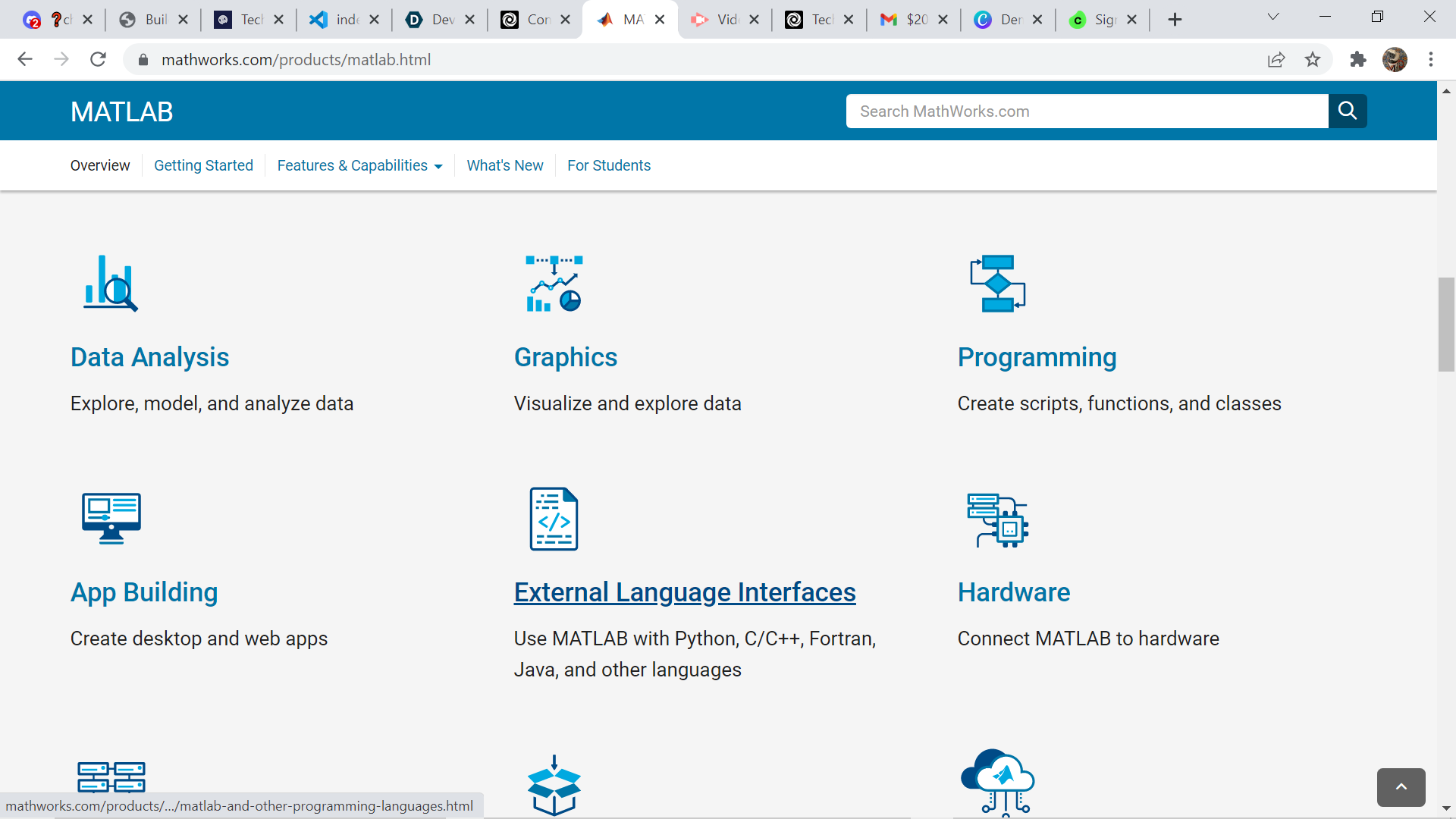Expand Features & Capabilities dropdown

point(359,165)
